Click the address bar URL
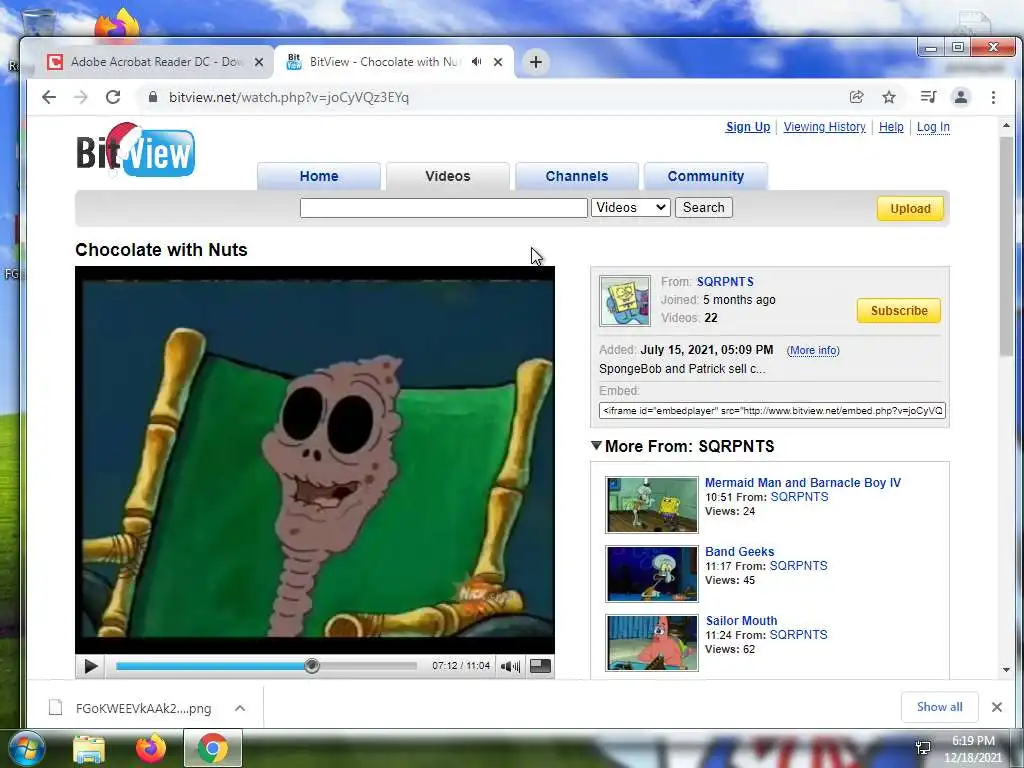Viewport: 1024px width, 768px height. pos(289,97)
